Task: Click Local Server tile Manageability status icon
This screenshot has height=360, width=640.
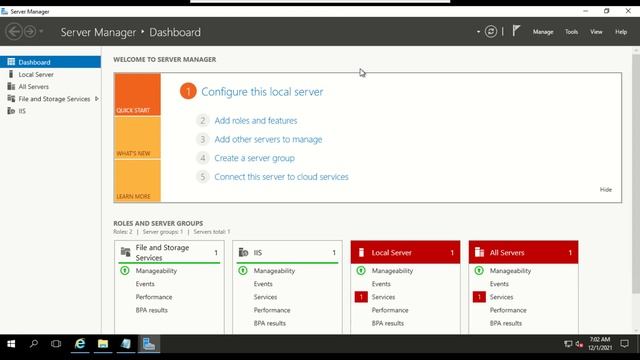Action: coord(361,271)
